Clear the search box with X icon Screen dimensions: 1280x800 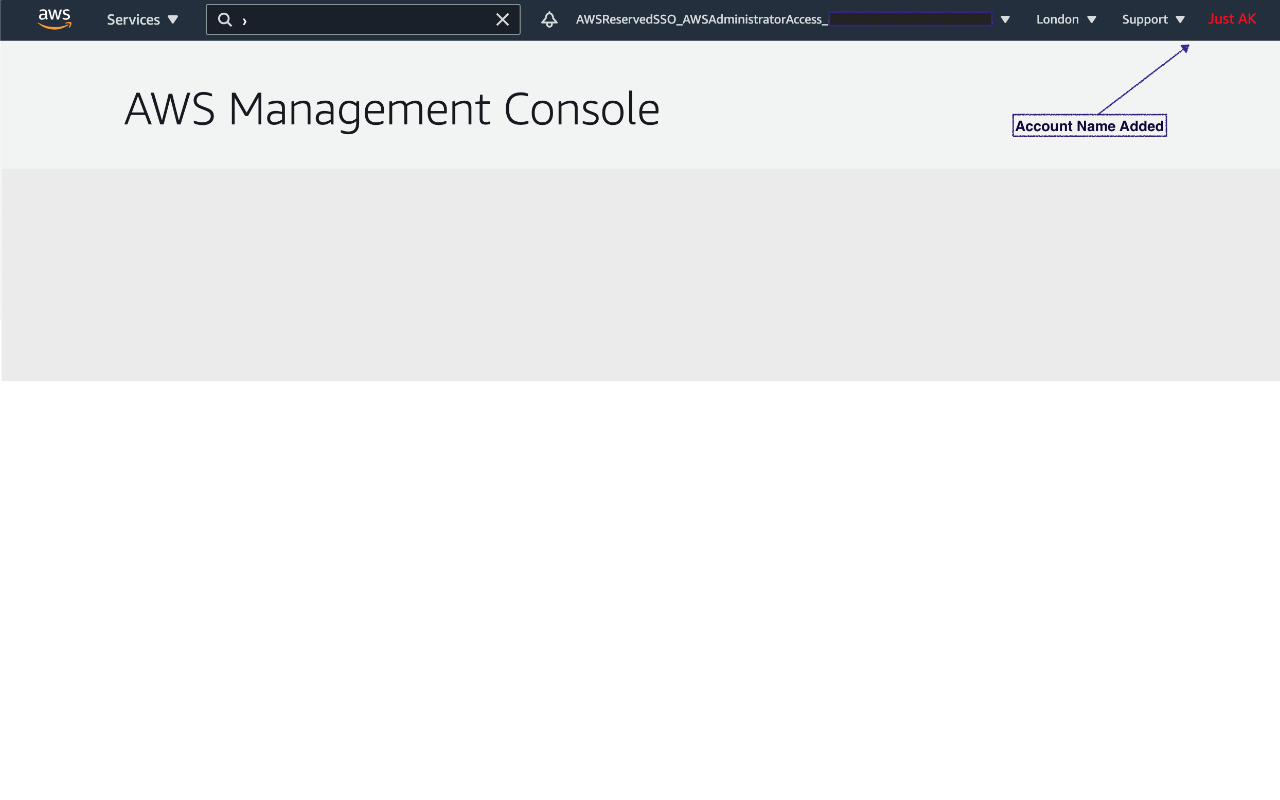pyautogui.click(x=503, y=20)
